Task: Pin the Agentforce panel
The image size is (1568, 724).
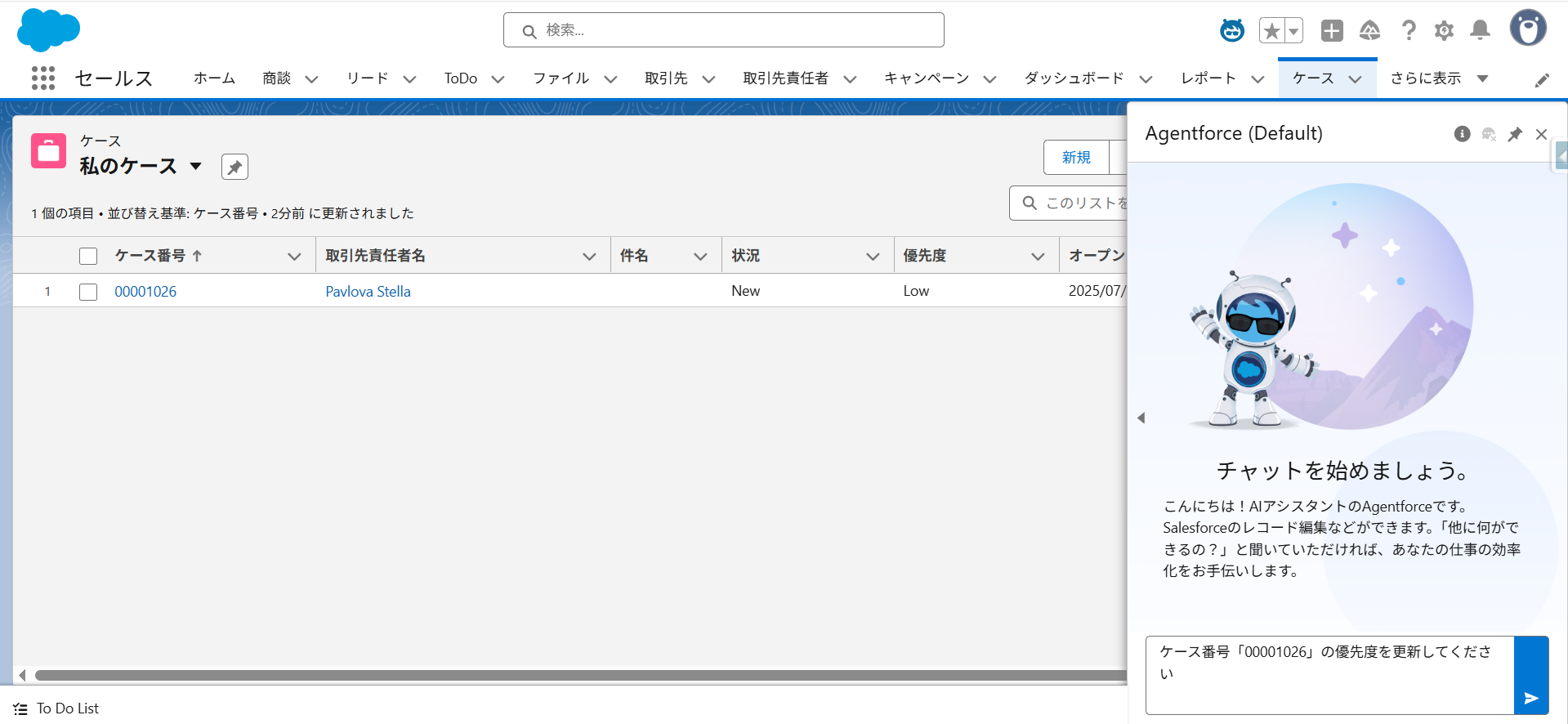Action: (1515, 134)
